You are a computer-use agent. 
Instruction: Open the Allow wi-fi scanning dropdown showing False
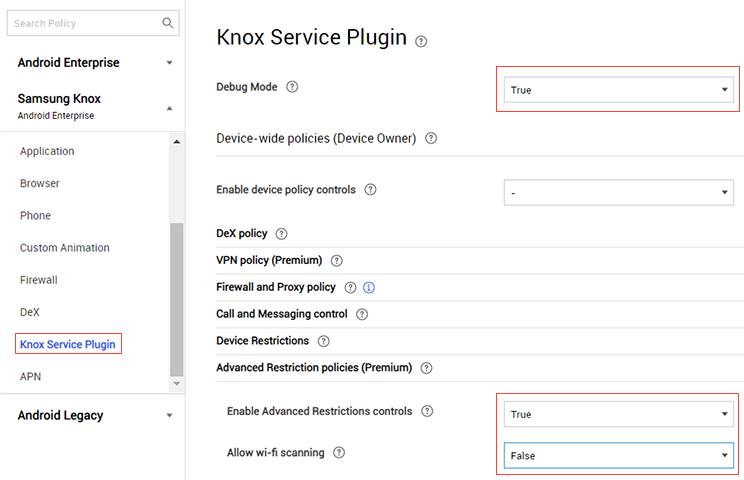[x=618, y=455]
